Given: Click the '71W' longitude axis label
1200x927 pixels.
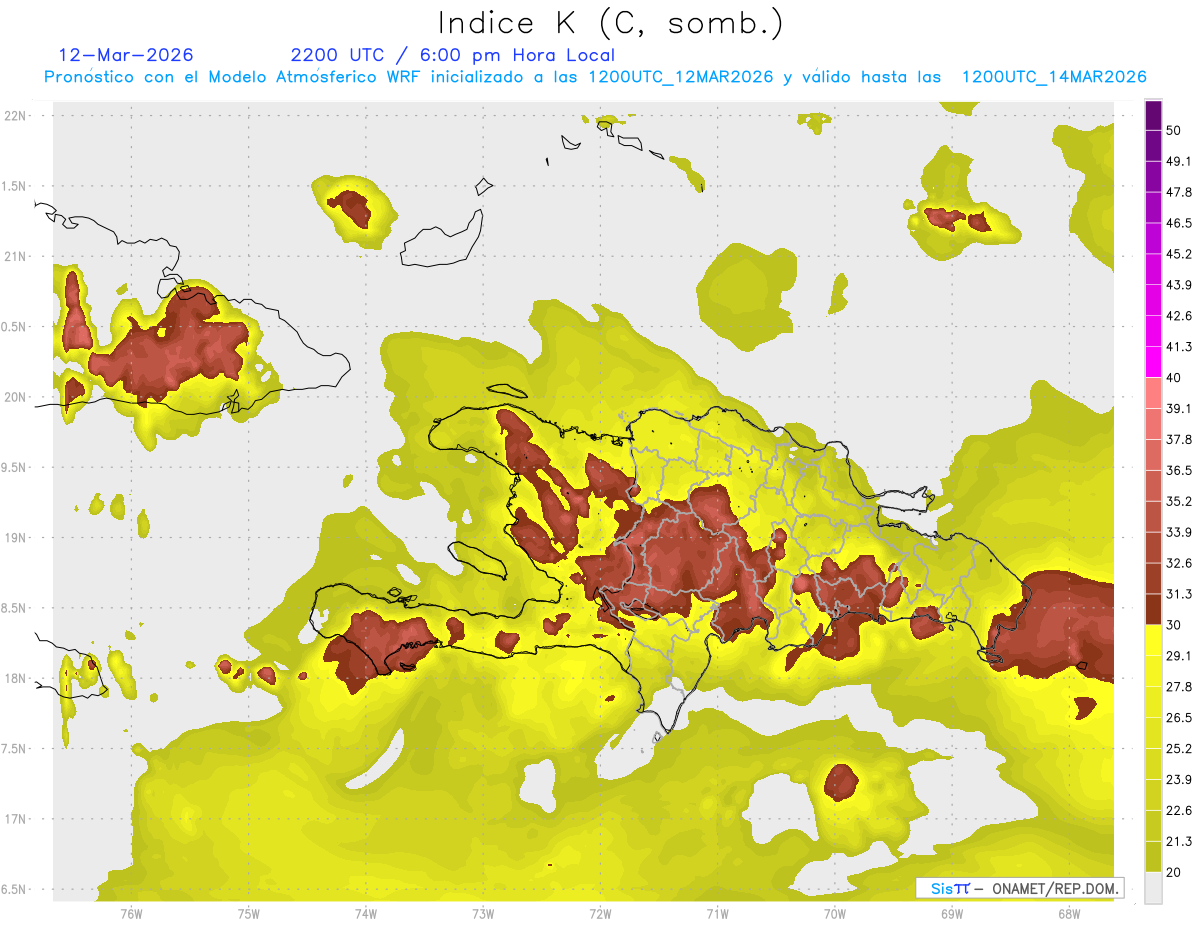Looking at the screenshot, I should (x=717, y=913).
